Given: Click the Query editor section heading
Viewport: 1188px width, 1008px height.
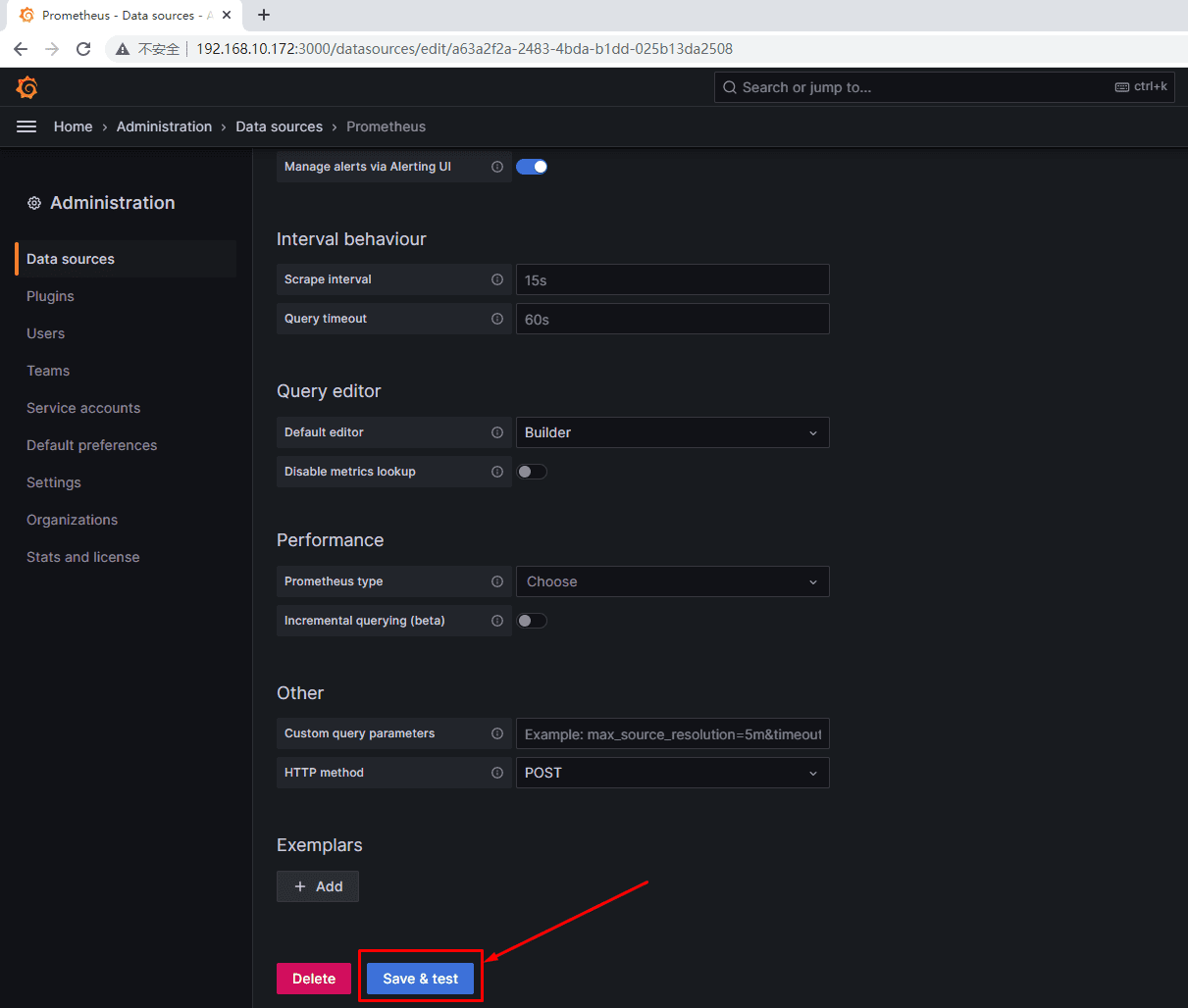Looking at the screenshot, I should [329, 391].
